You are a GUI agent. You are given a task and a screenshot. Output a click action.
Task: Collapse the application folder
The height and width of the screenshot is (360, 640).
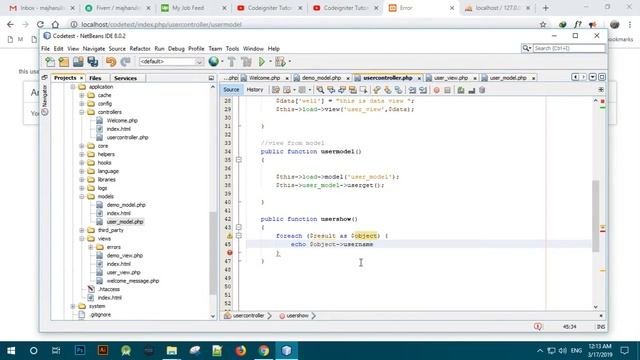point(73,87)
